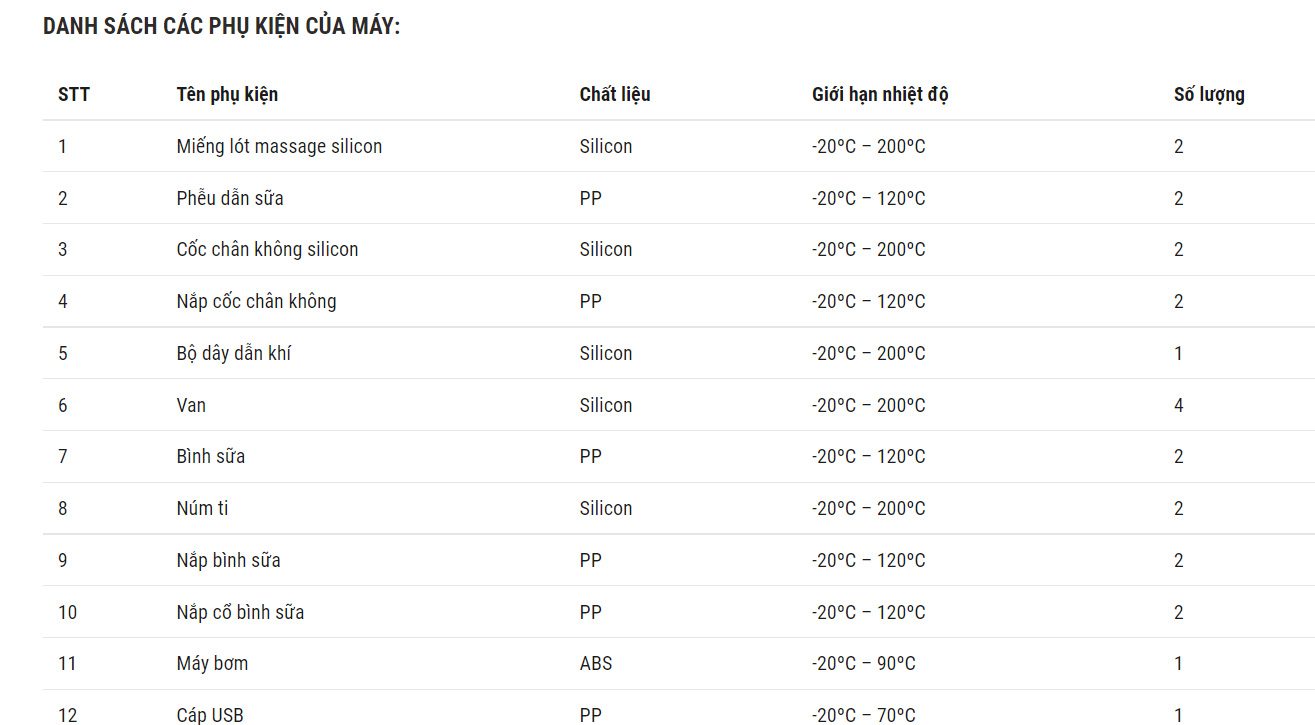Click the 'ABS' material cell
Screen dimensions: 1315x725
(595, 664)
